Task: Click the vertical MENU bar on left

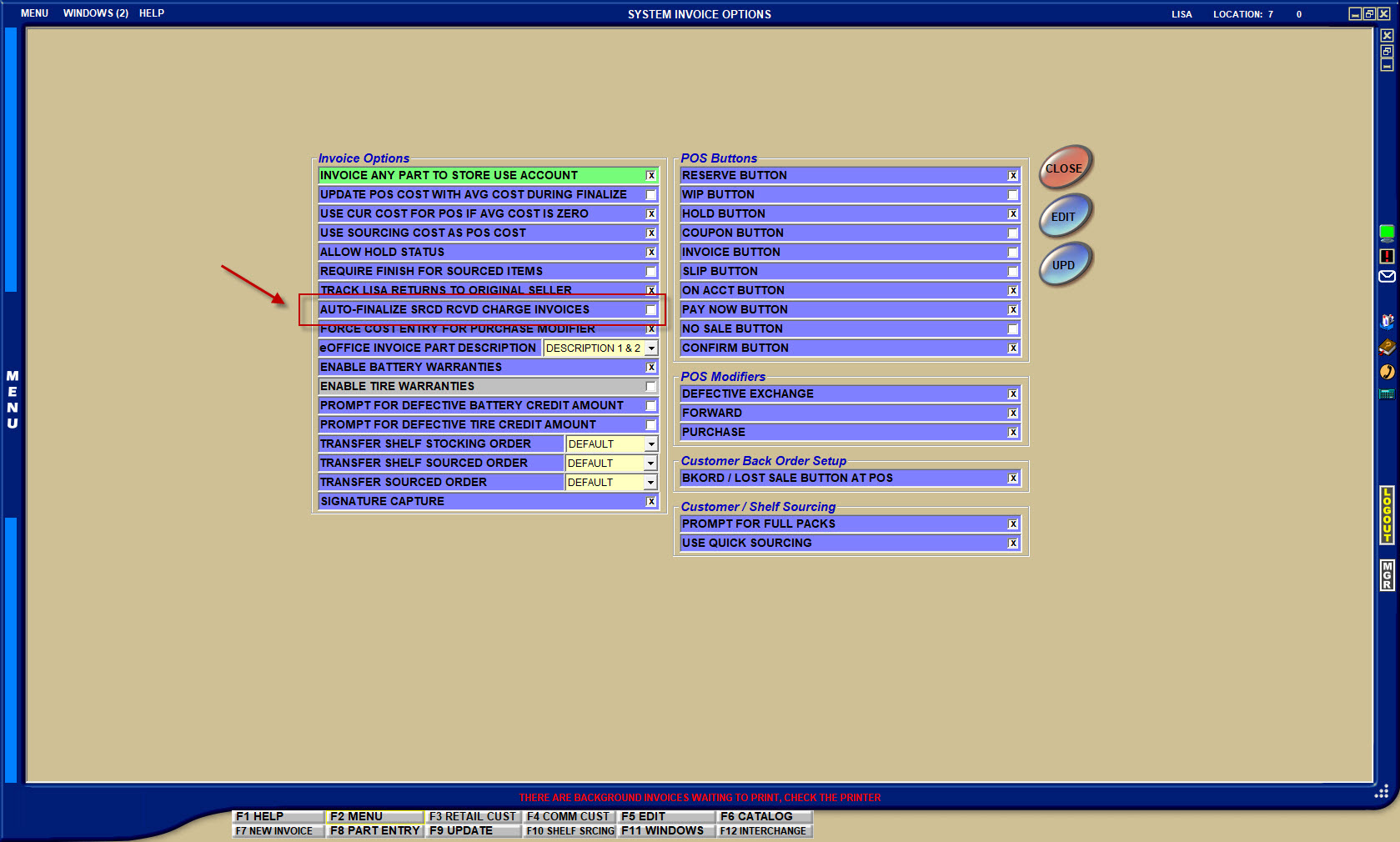Action: coord(12,400)
